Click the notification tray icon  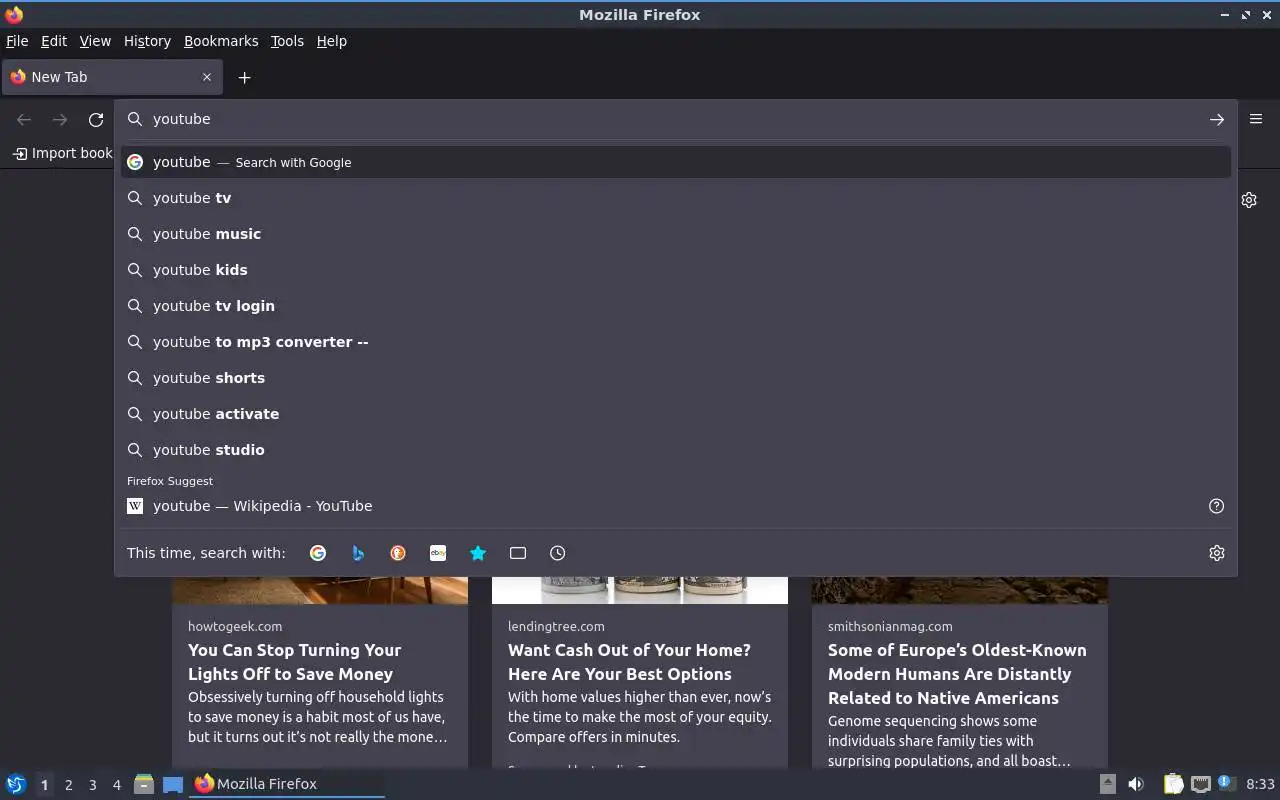click(x=1226, y=783)
